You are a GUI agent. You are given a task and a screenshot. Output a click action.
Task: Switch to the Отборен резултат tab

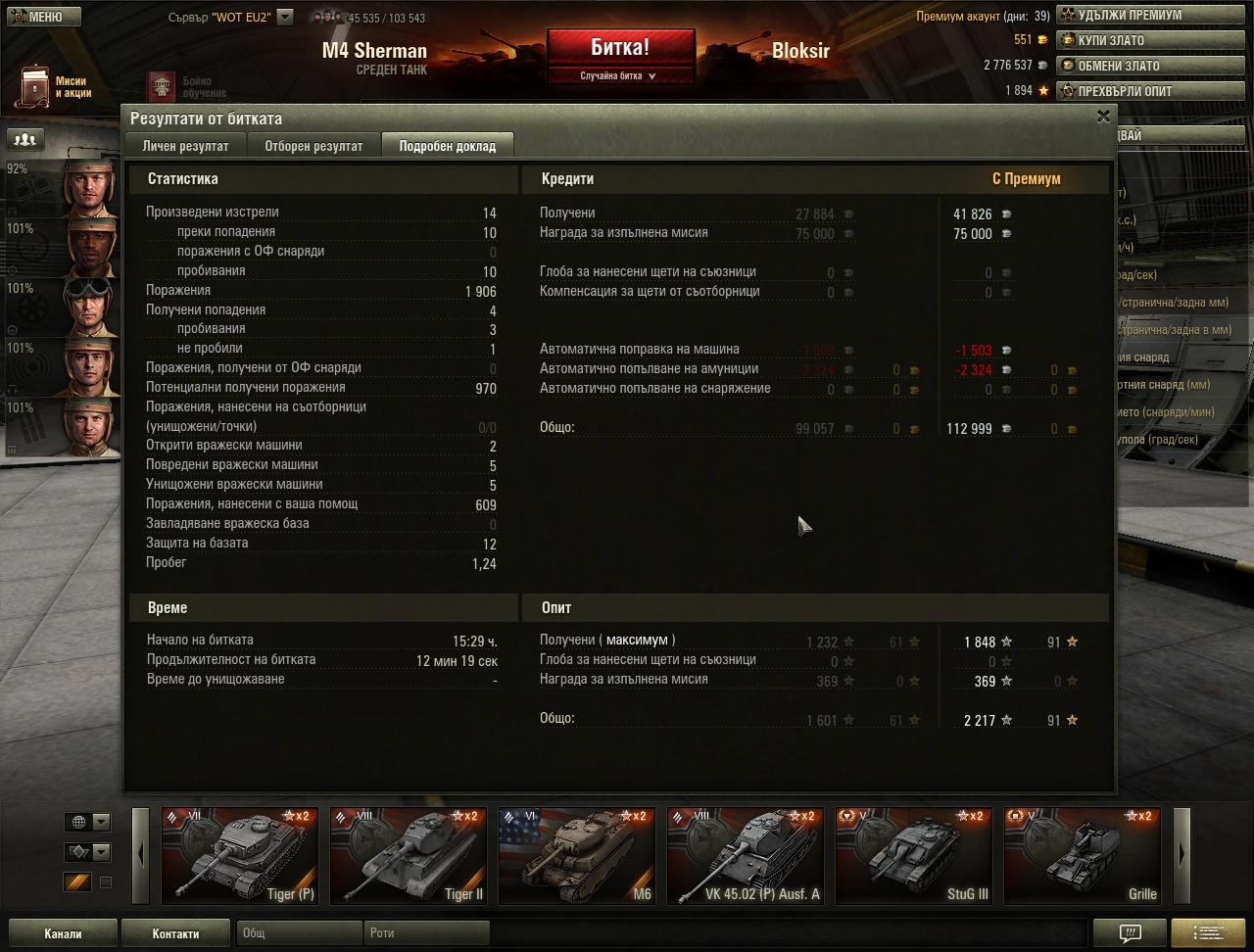pyautogui.click(x=313, y=146)
